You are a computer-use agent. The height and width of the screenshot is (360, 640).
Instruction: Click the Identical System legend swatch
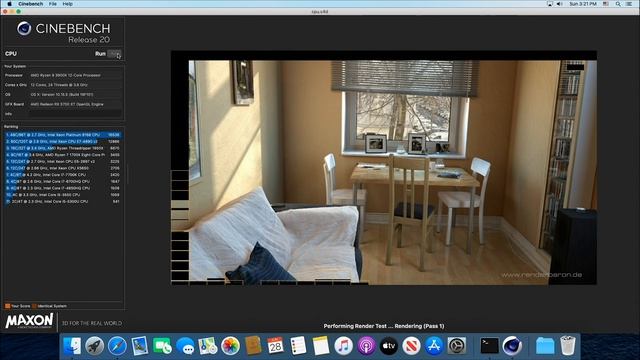pyautogui.click(x=34, y=306)
